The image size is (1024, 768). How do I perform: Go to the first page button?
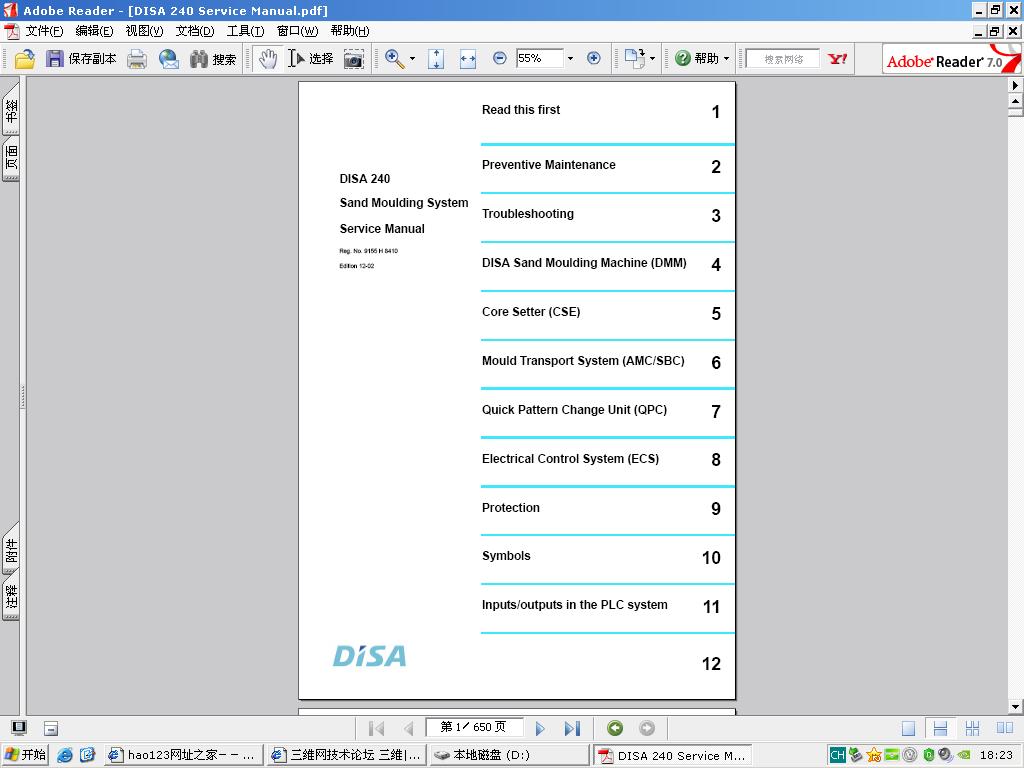(x=377, y=728)
